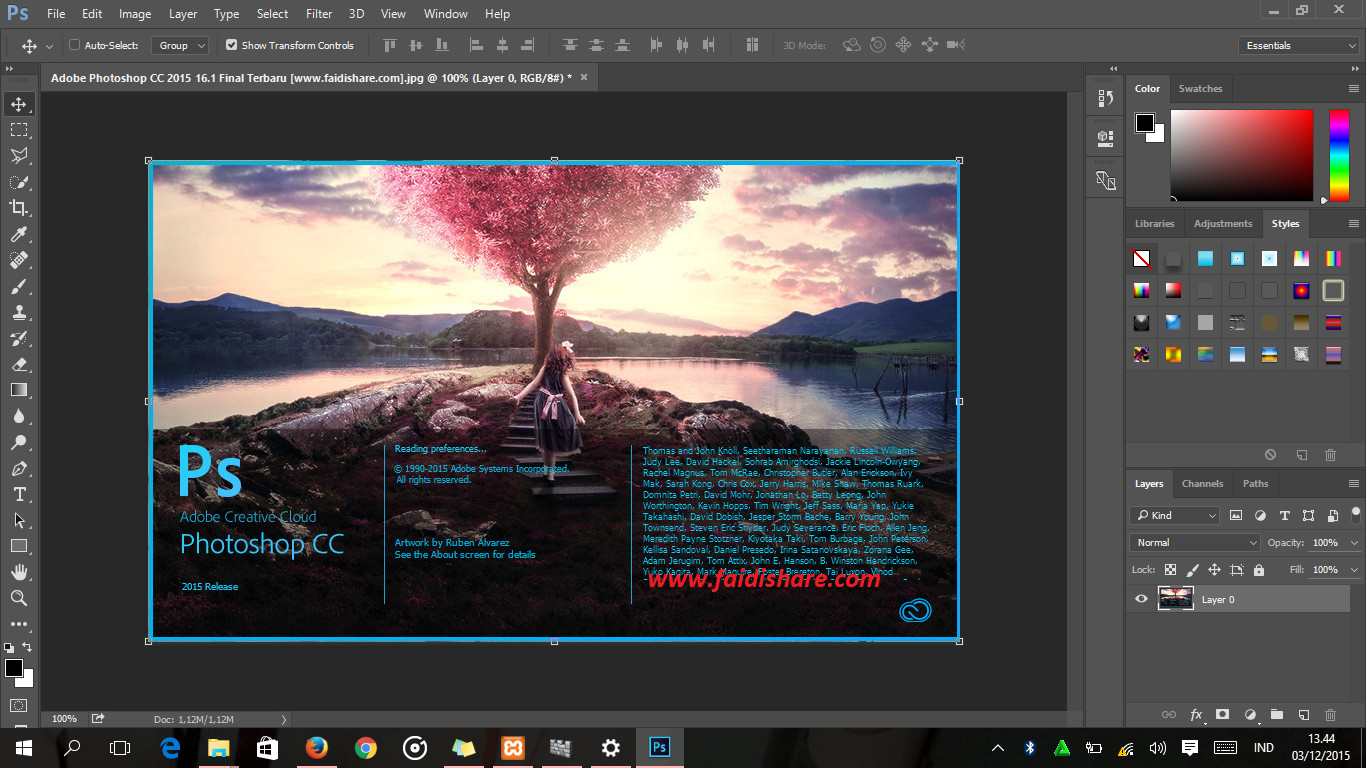The image size is (1366, 768).
Task: Toggle lock all padlock icon
Action: (1258, 570)
